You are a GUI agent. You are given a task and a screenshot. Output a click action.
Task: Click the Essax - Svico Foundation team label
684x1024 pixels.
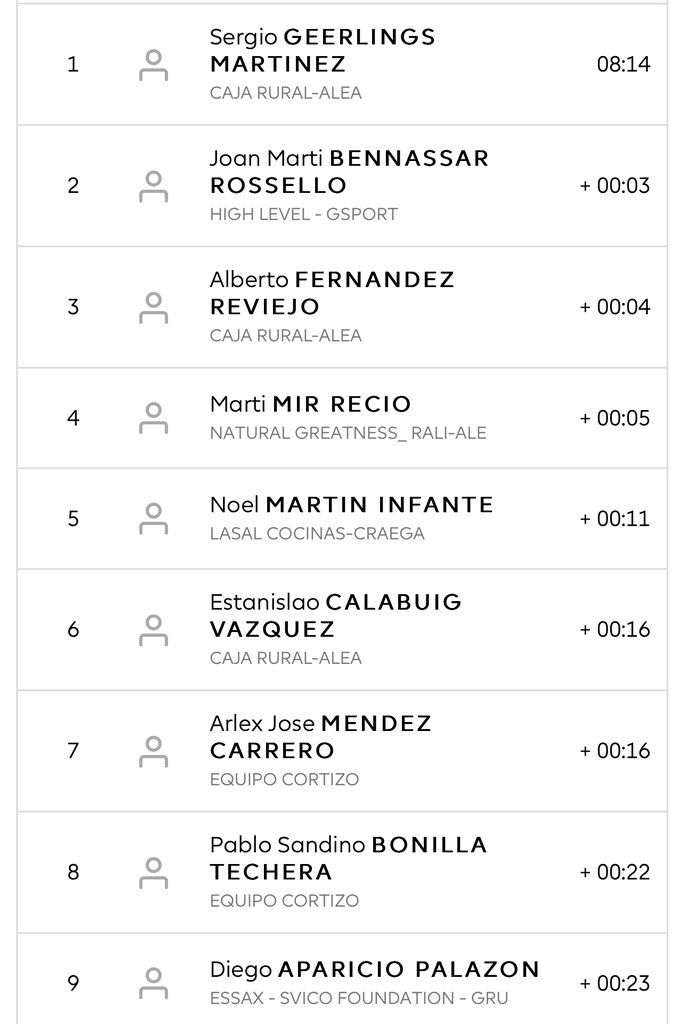pos(359,998)
